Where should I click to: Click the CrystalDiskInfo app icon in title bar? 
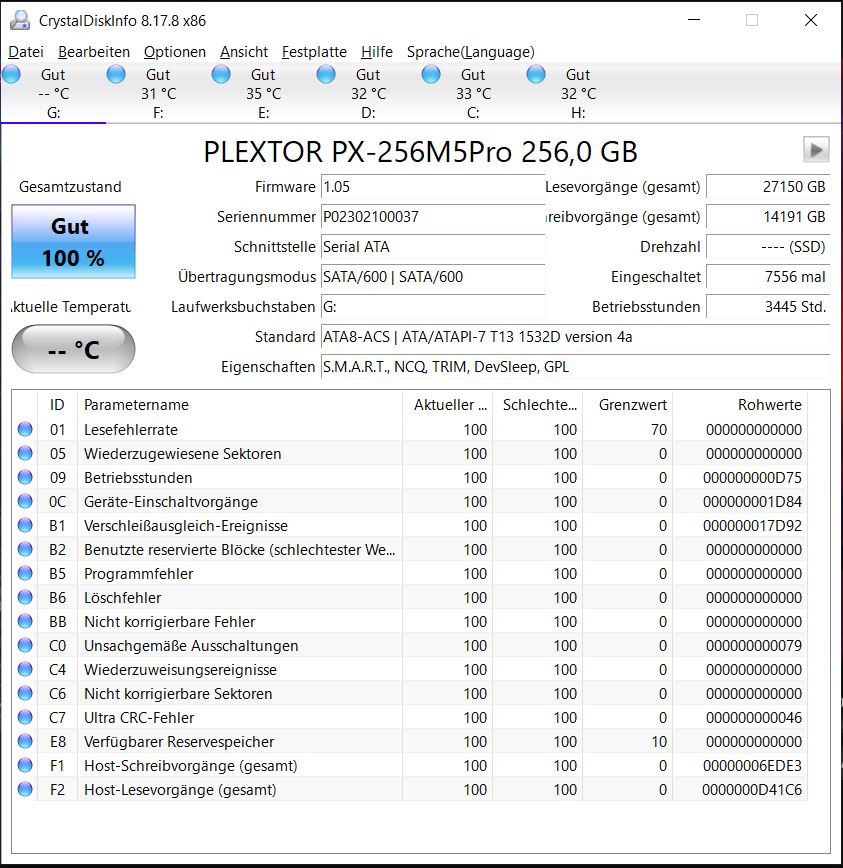tap(20, 20)
